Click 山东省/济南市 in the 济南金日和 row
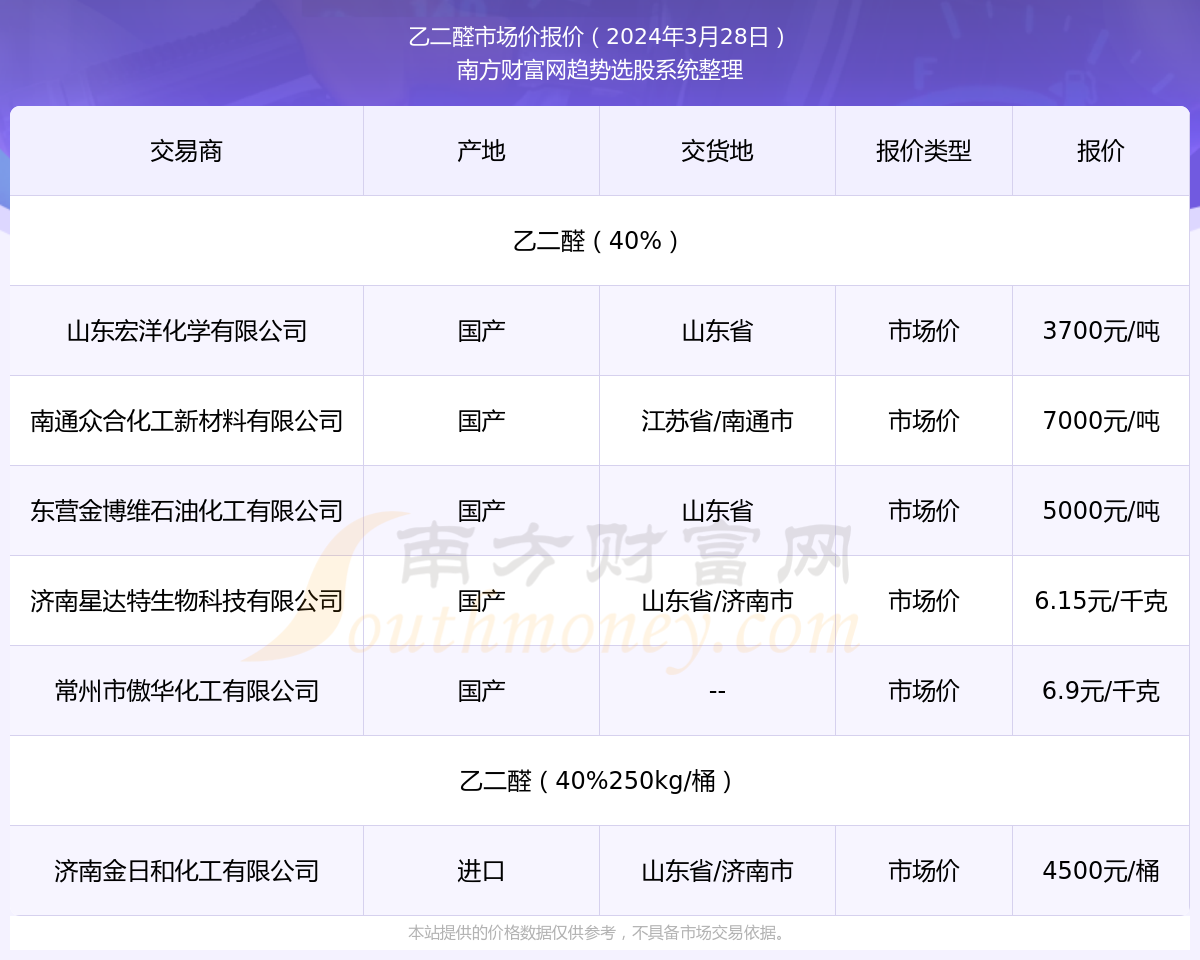Image resolution: width=1200 pixels, height=960 pixels. coord(717,871)
